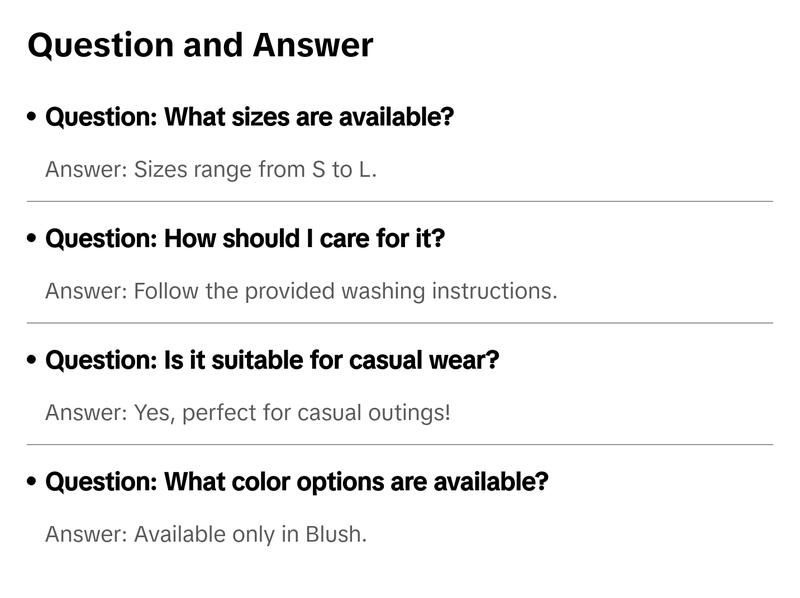
Task: Expand the "How should I care for it?" question
Action: pyautogui.click(x=245, y=239)
